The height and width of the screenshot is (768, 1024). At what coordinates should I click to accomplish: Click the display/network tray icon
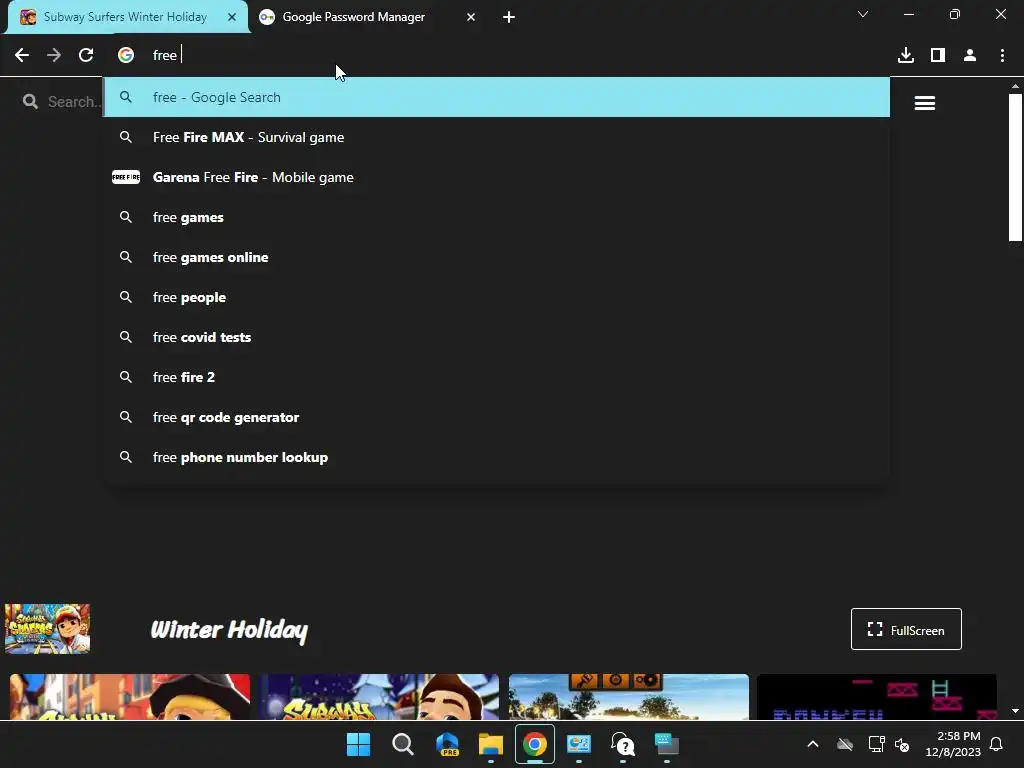(x=876, y=744)
